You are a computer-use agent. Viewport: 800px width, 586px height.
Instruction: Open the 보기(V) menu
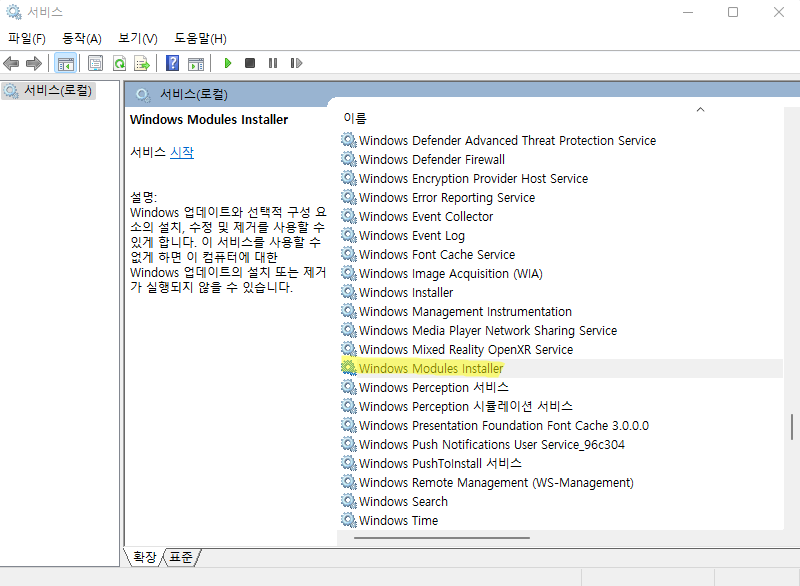[x=138, y=39]
